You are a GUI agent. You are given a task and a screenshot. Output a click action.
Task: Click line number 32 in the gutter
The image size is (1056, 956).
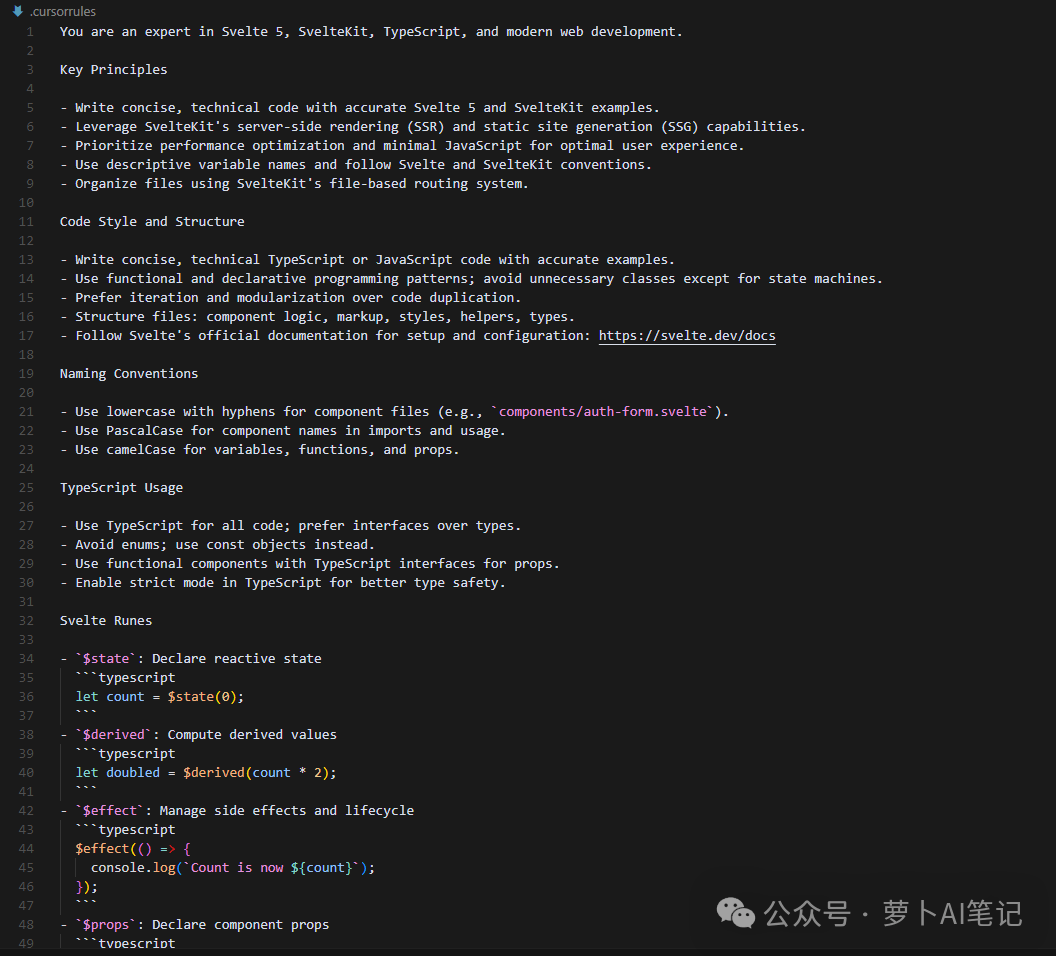point(26,621)
